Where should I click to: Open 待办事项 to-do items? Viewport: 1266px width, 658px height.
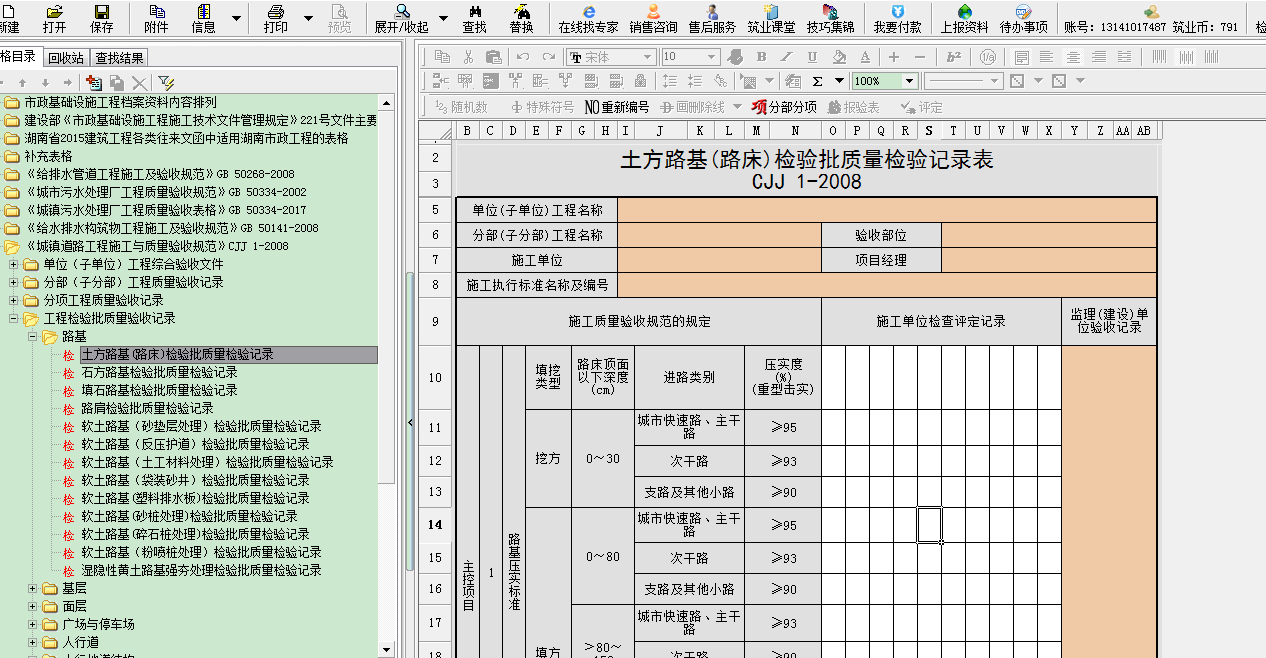(1023, 17)
